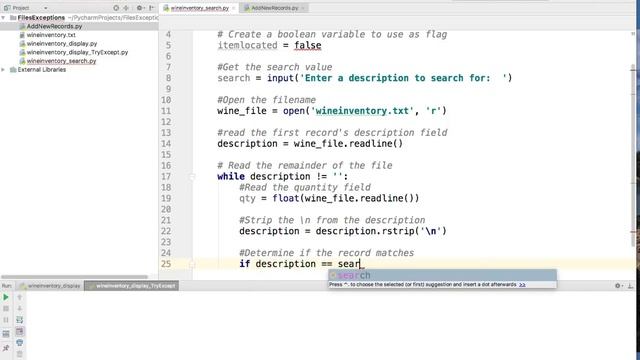Click the Project panel horizontal scrollbar
Screen dimensions: 640x360
tap(74, 277)
